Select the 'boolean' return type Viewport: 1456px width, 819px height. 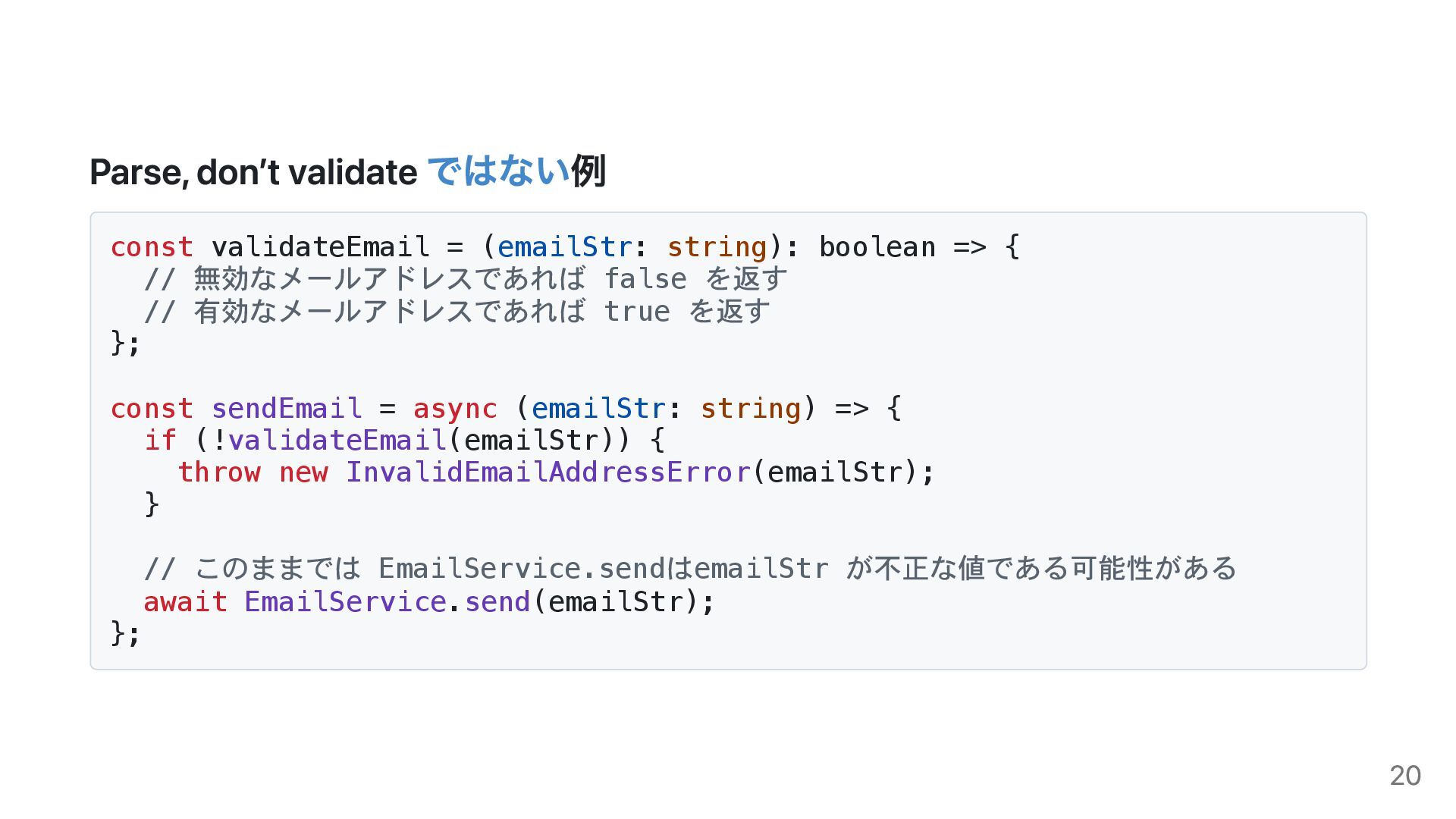tap(877, 247)
